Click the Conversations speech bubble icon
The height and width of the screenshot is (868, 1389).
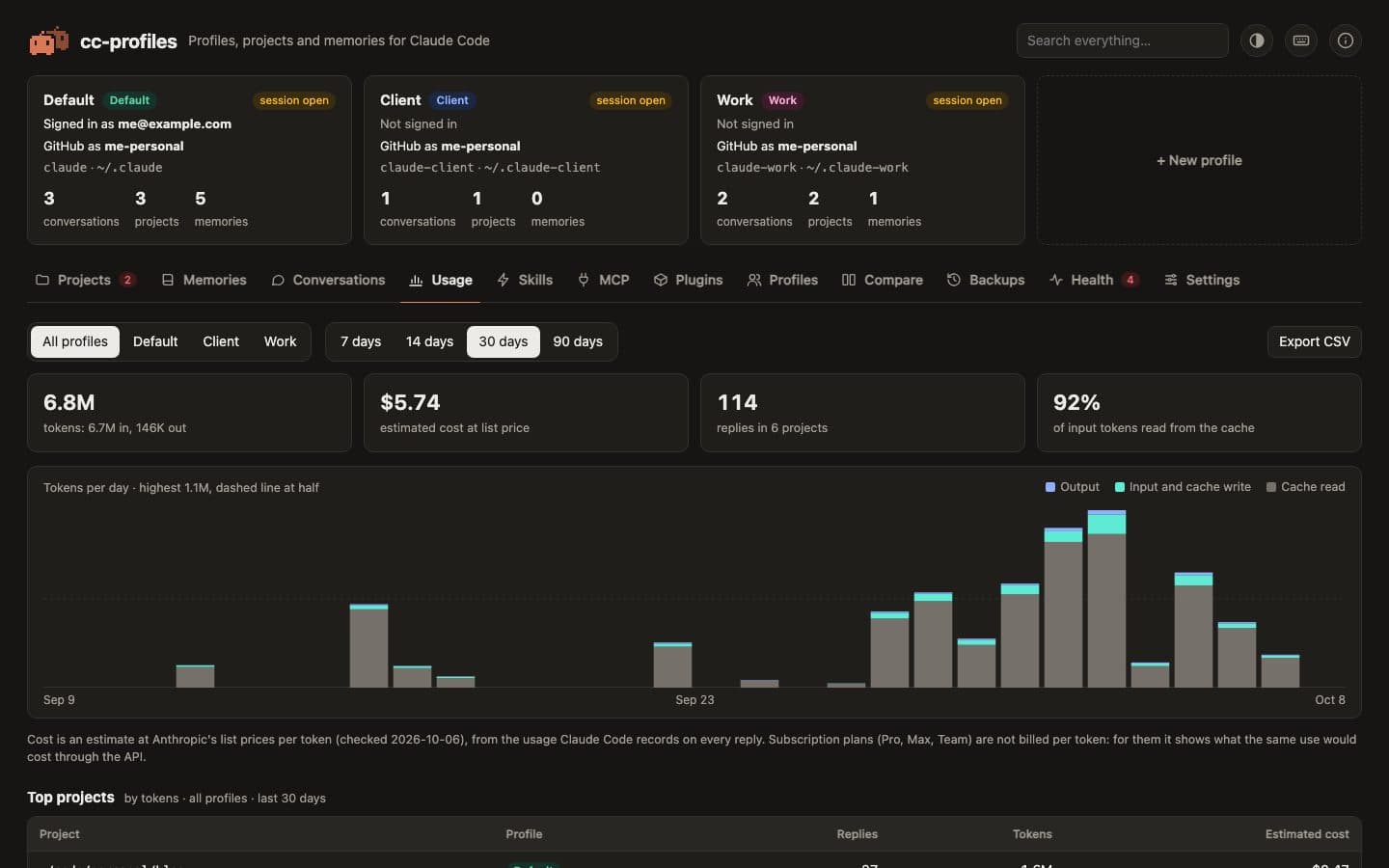tap(278, 280)
